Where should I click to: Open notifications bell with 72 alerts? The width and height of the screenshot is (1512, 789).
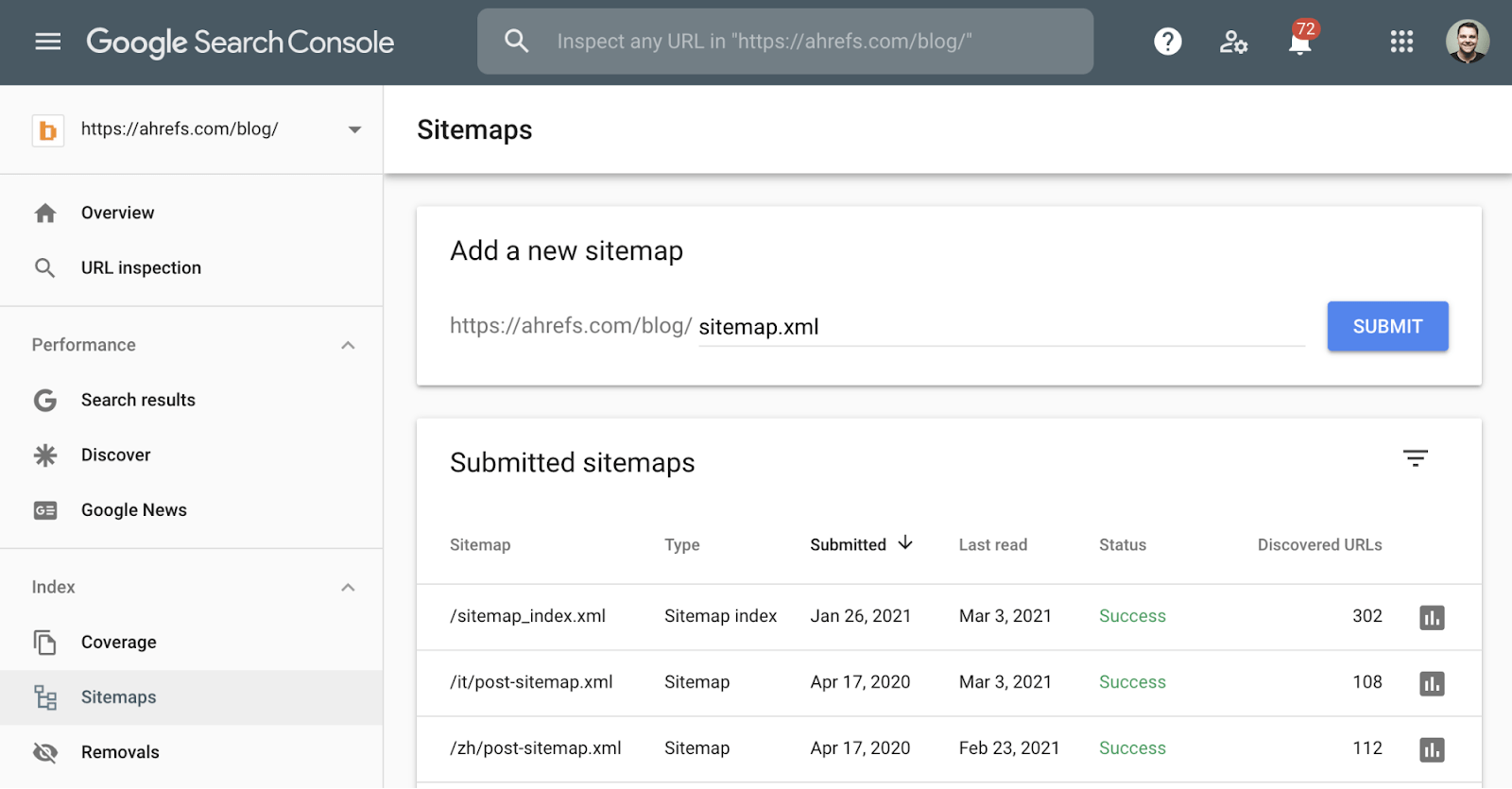1300,43
